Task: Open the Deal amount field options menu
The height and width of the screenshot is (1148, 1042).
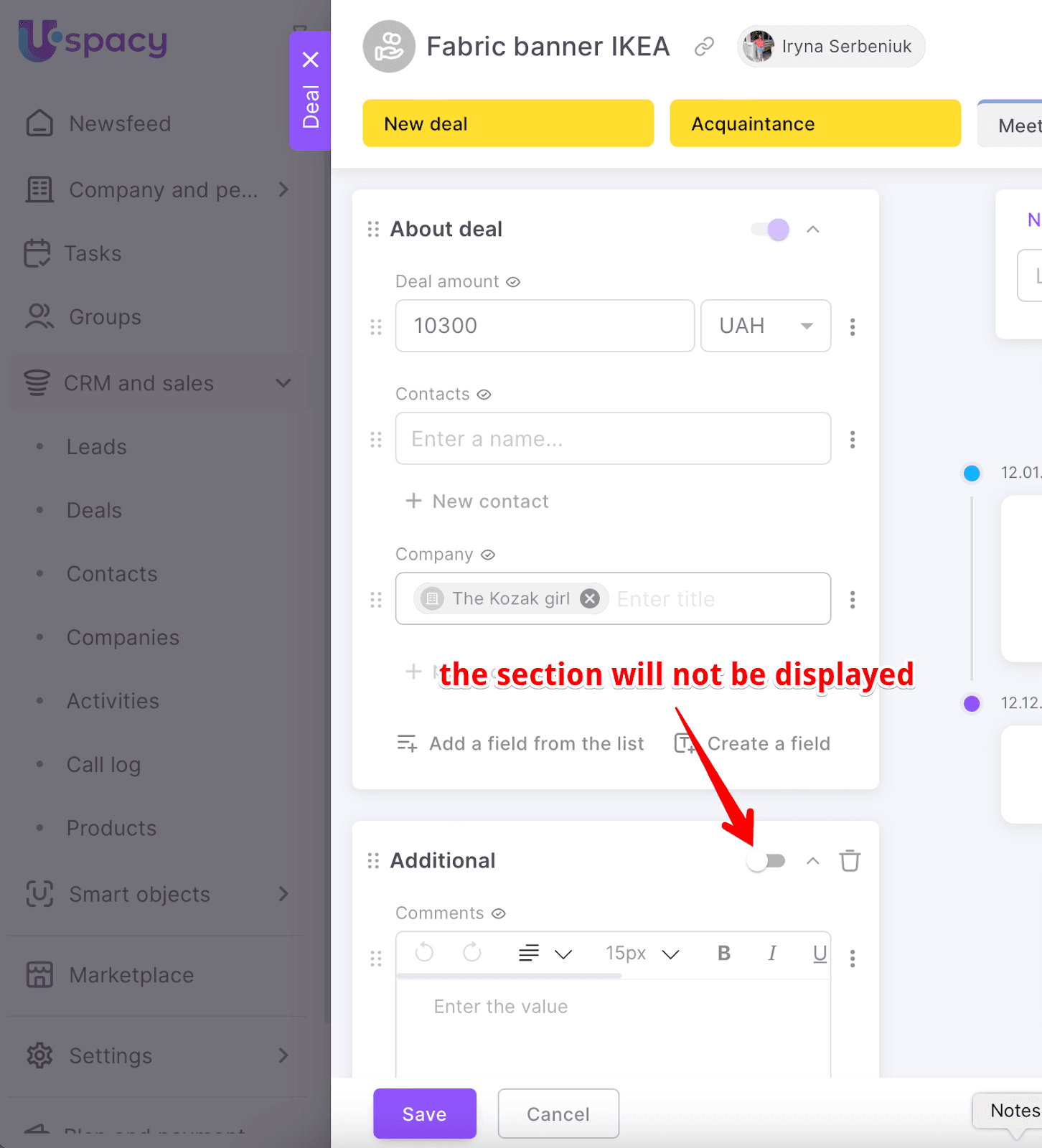Action: tap(852, 326)
